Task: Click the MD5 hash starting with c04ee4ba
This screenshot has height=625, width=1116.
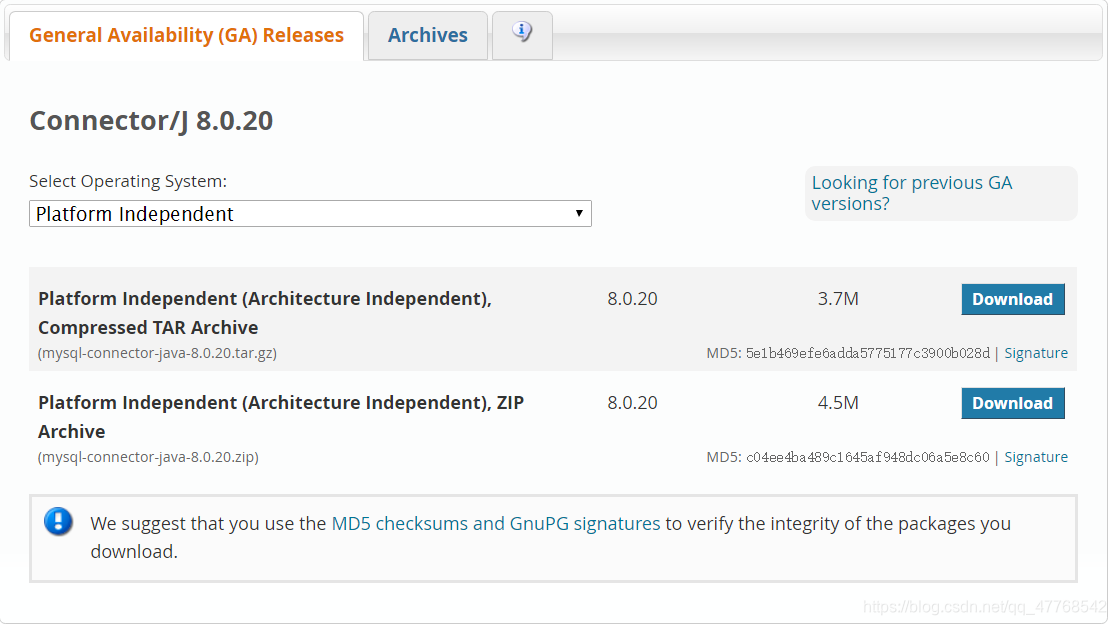Action: pyautogui.click(x=868, y=457)
